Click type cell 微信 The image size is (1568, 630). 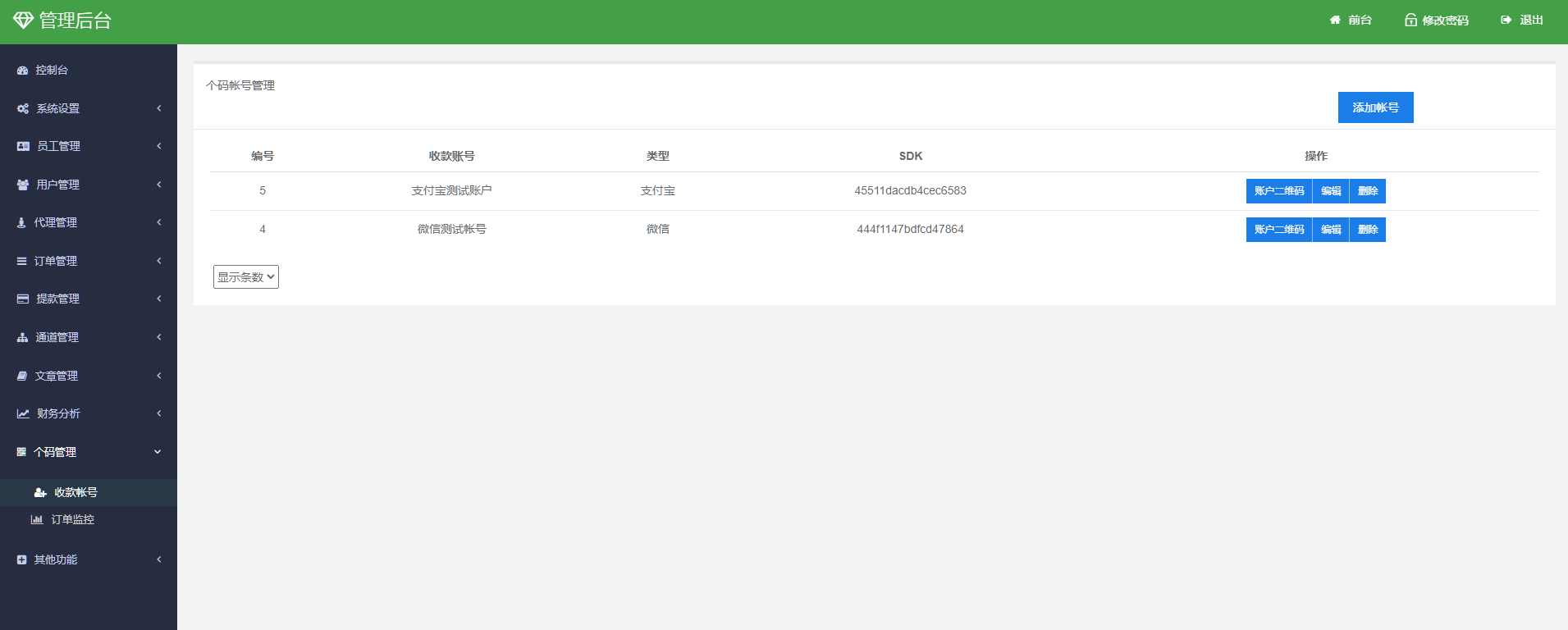click(x=658, y=229)
